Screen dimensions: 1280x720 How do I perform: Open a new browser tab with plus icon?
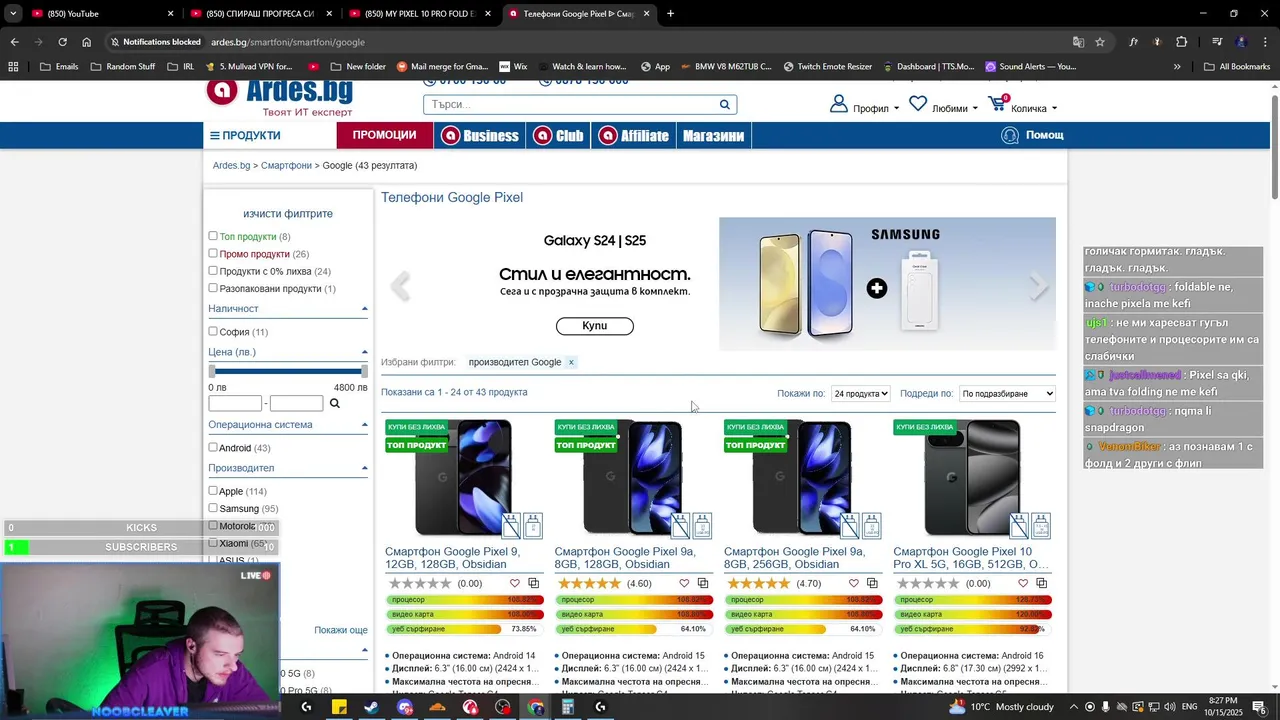tap(670, 14)
